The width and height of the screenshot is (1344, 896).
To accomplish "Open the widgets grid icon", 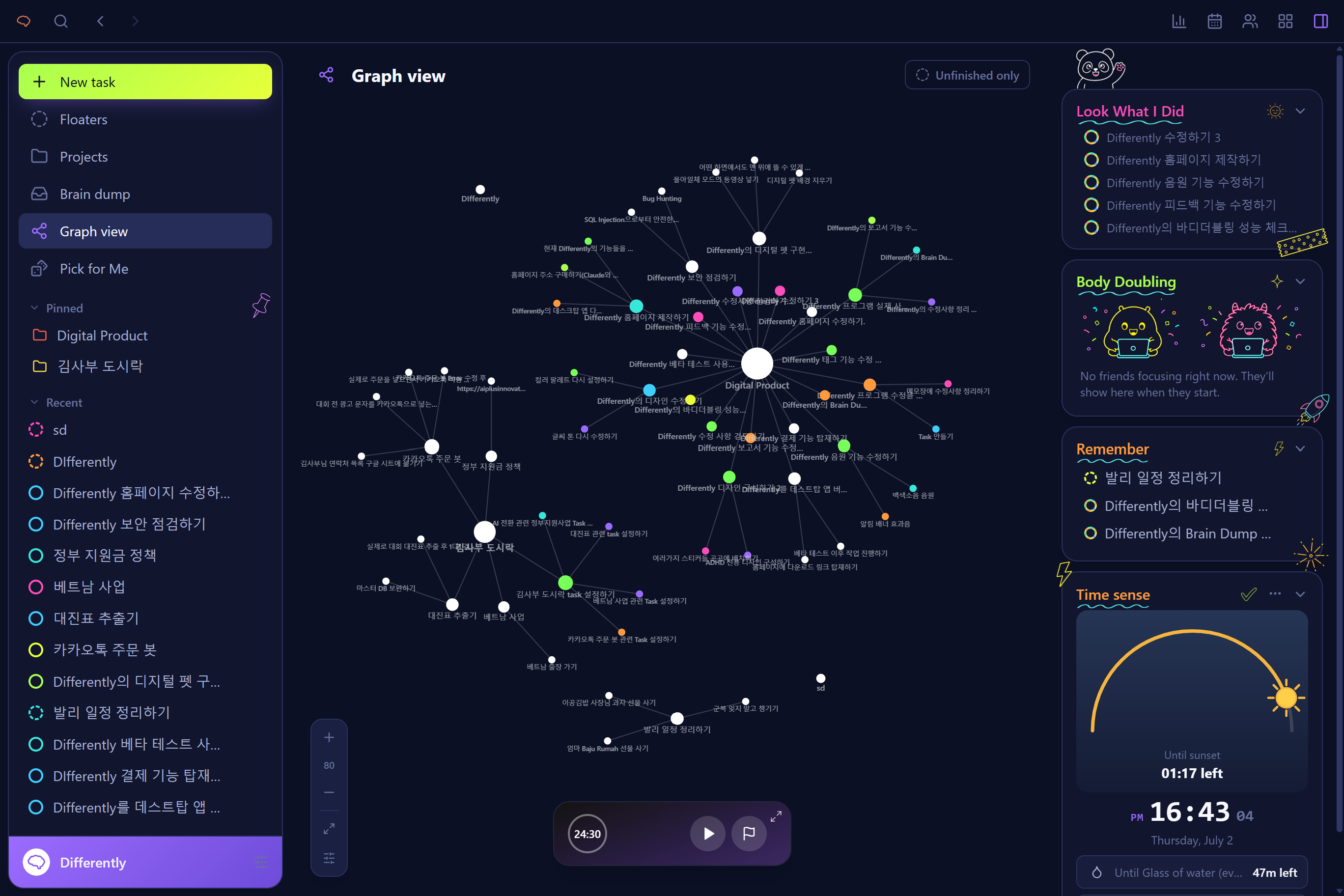I will tap(1285, 21).
